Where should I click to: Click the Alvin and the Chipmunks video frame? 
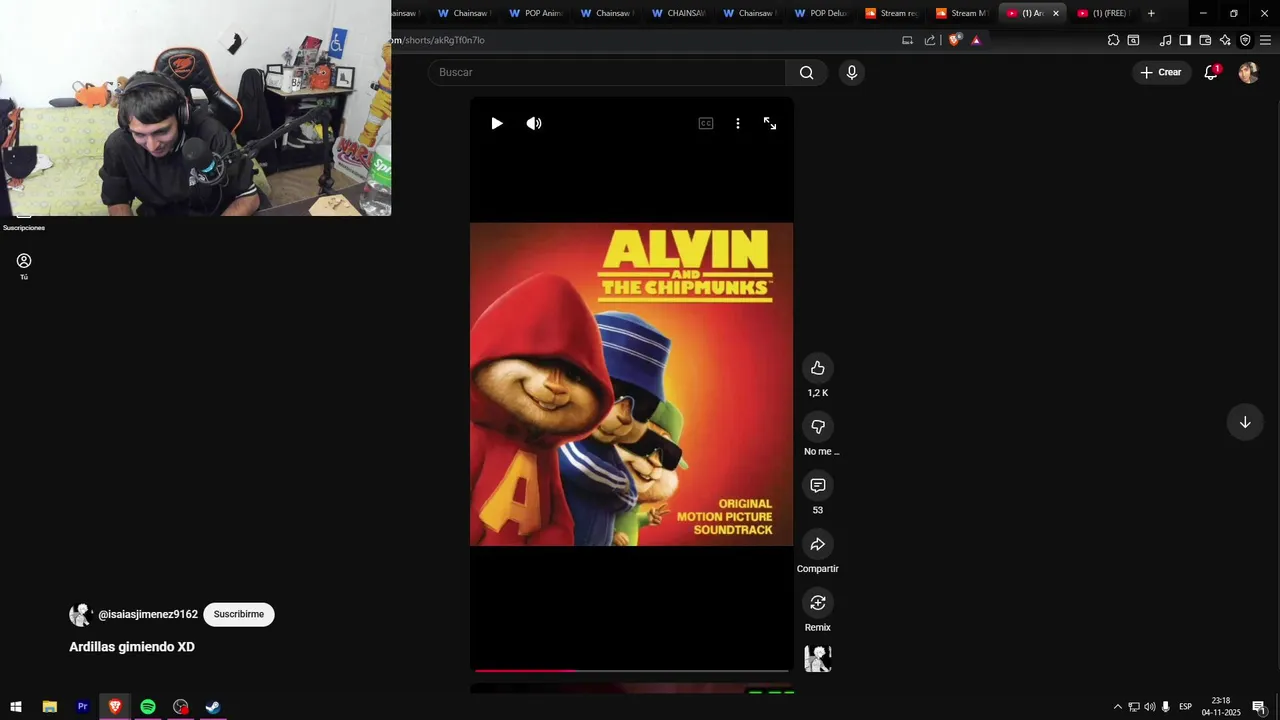pos(632,384)
